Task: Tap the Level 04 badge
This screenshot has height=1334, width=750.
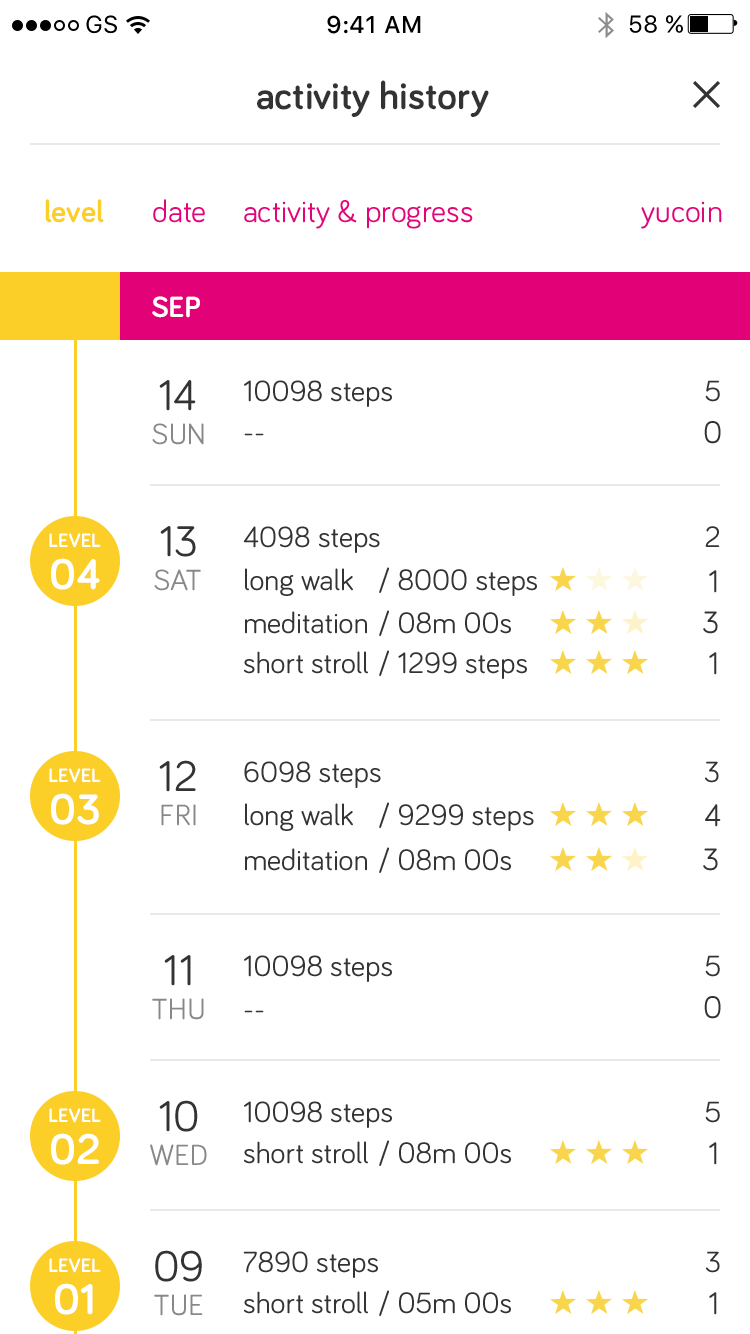Action: point(75,561)
